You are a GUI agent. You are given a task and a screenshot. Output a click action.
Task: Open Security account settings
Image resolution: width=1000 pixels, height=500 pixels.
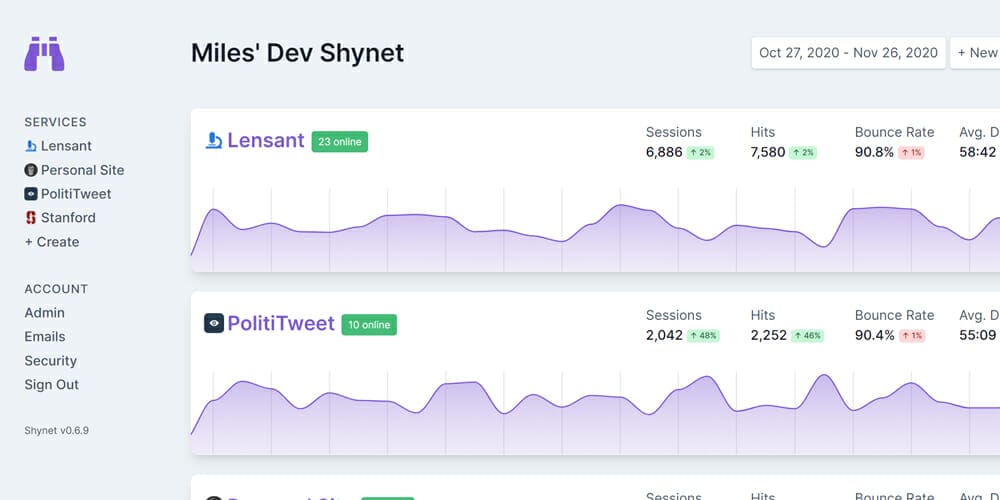coord(50,361)
